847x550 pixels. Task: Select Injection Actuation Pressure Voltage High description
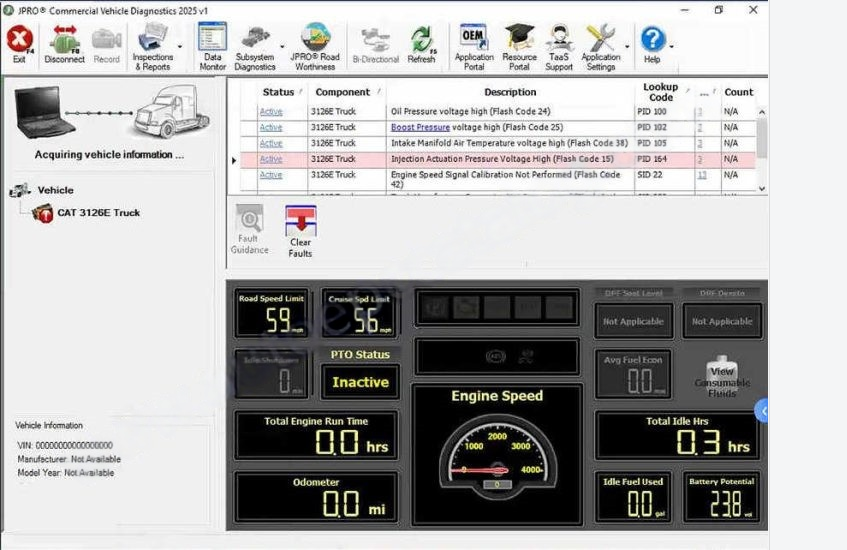point(502,159)
